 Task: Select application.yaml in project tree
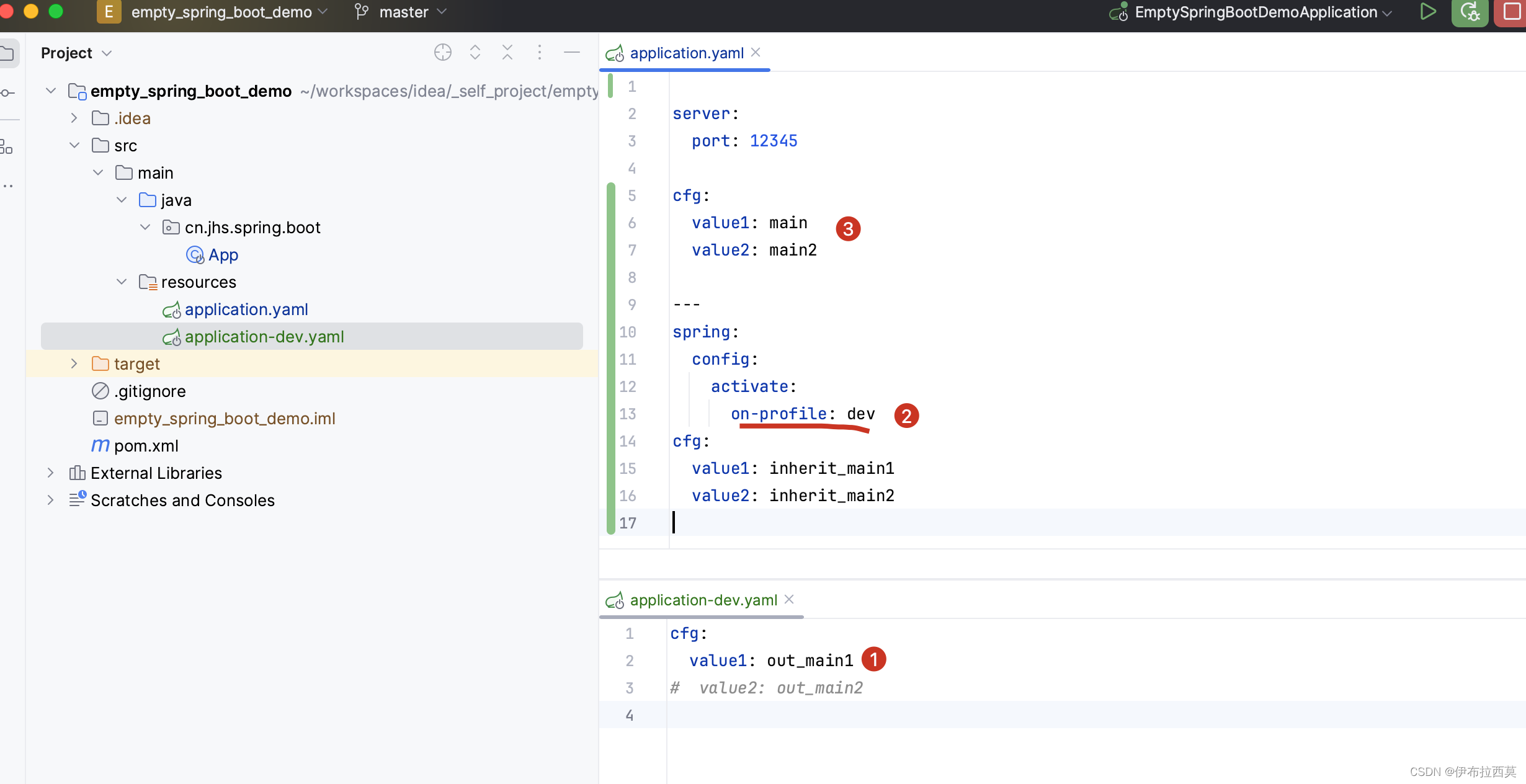pos(246,310)
